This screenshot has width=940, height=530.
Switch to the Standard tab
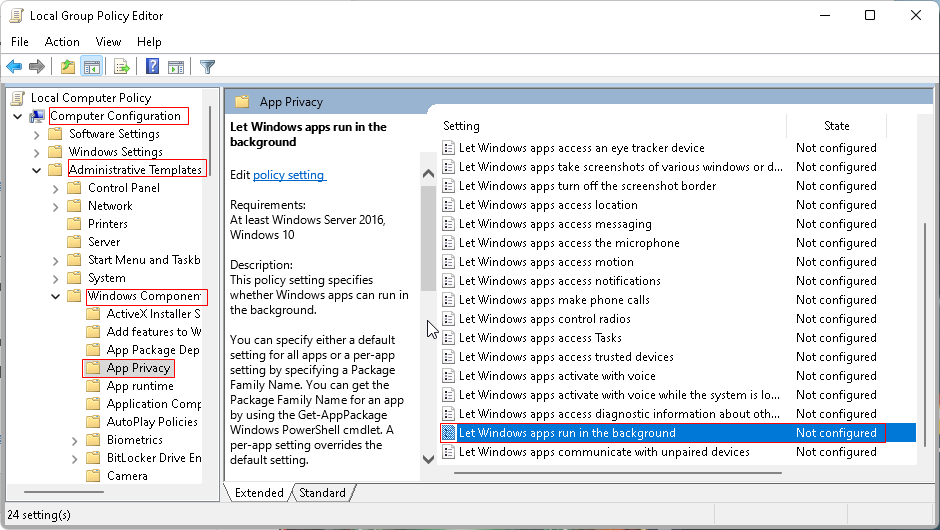[x=323, y=492]
